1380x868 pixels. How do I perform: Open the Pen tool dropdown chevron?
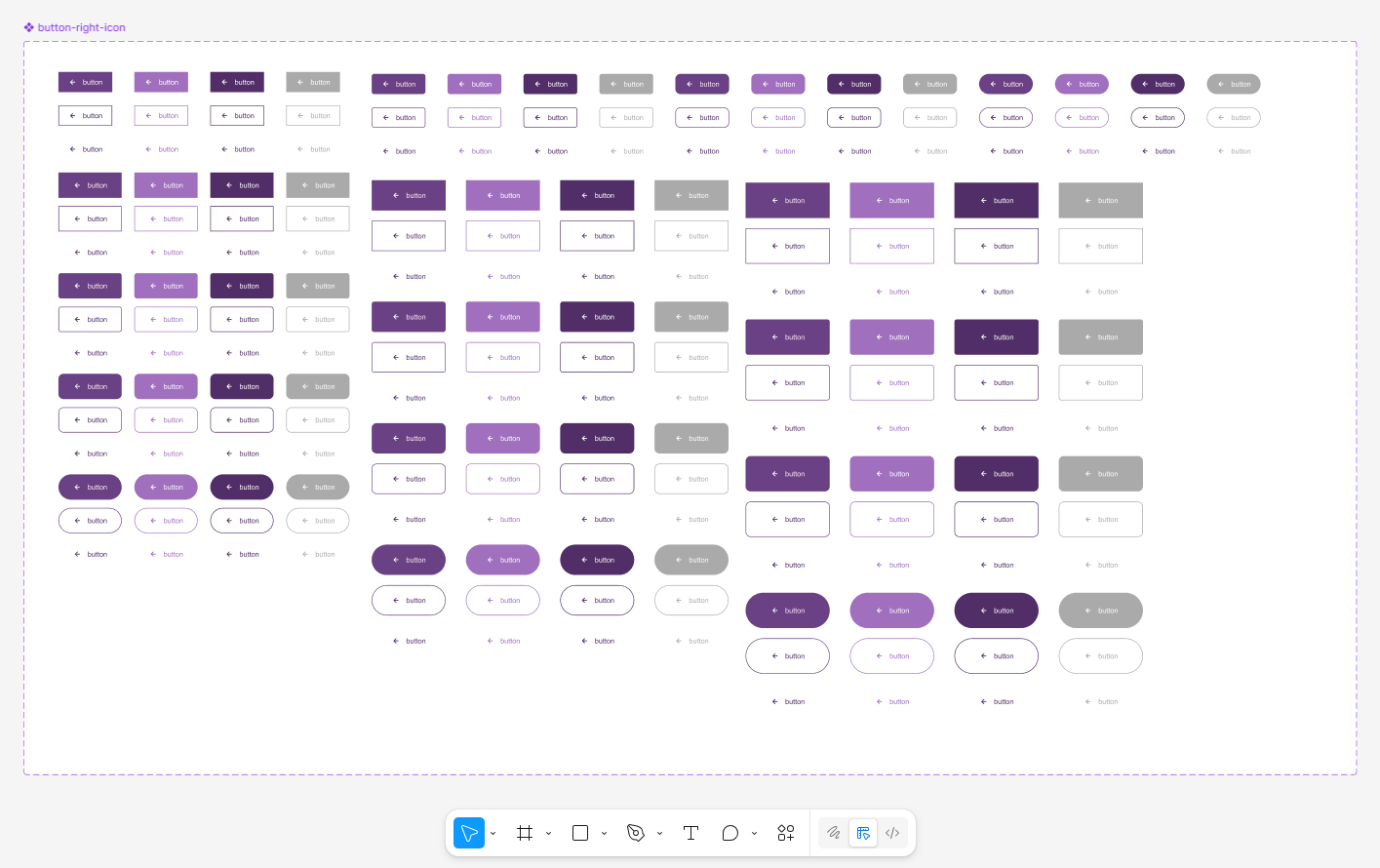pyautogui.click(x=660, y=833)
